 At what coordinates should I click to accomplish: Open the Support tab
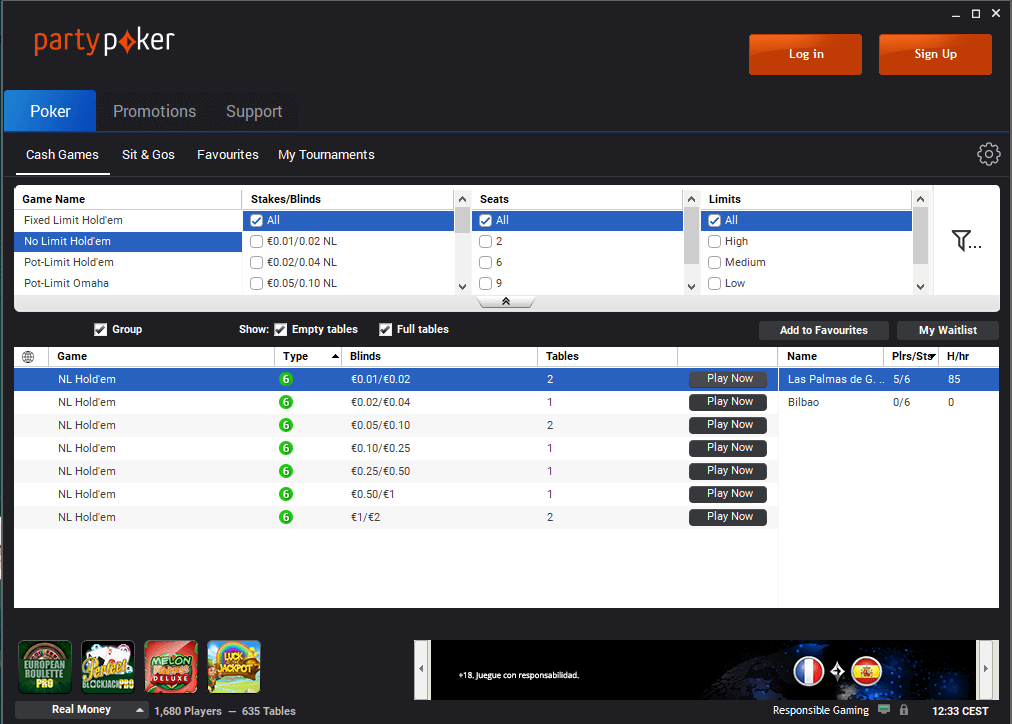pos(254,111)
